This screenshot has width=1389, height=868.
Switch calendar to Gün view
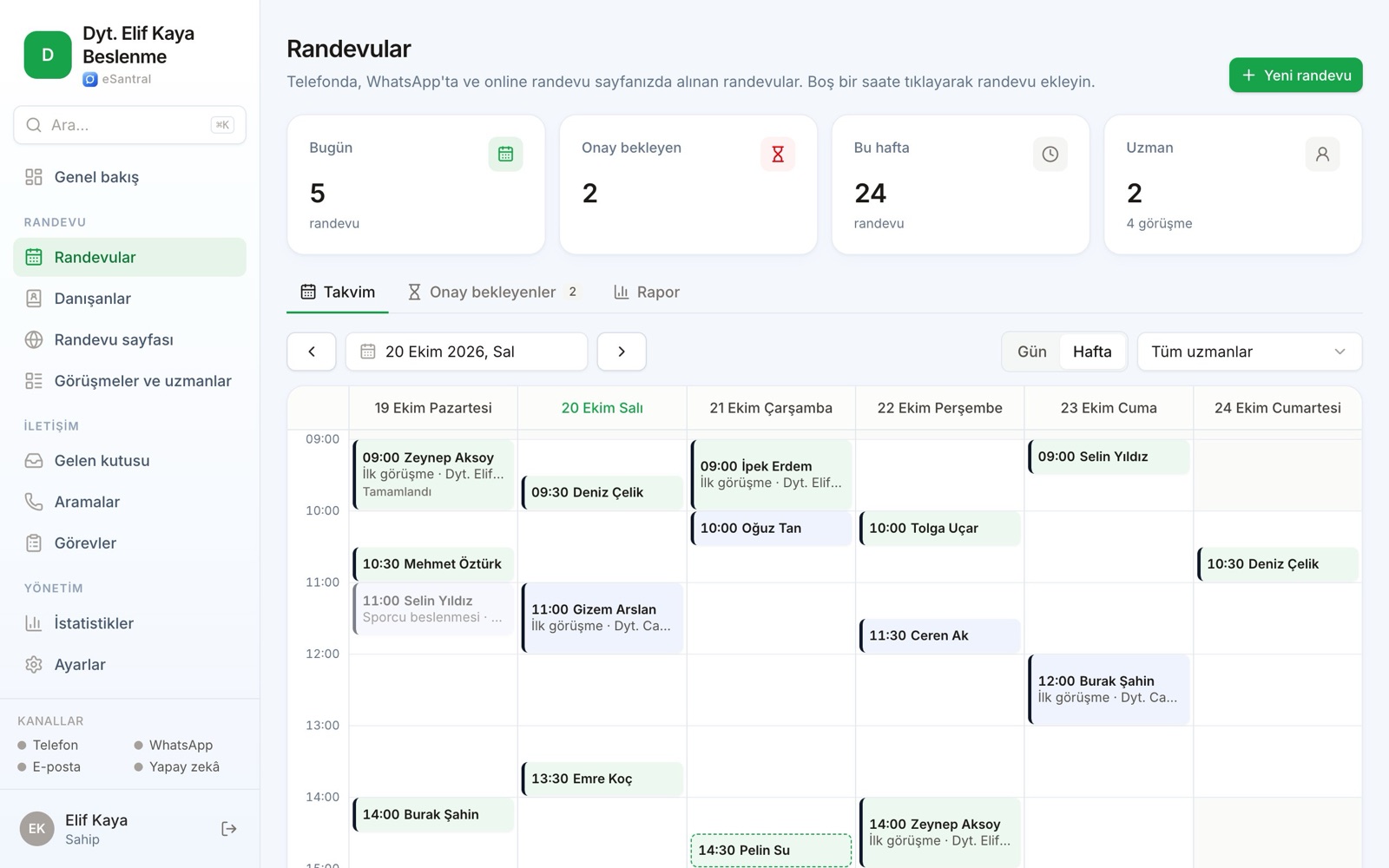click(1031, 352)
